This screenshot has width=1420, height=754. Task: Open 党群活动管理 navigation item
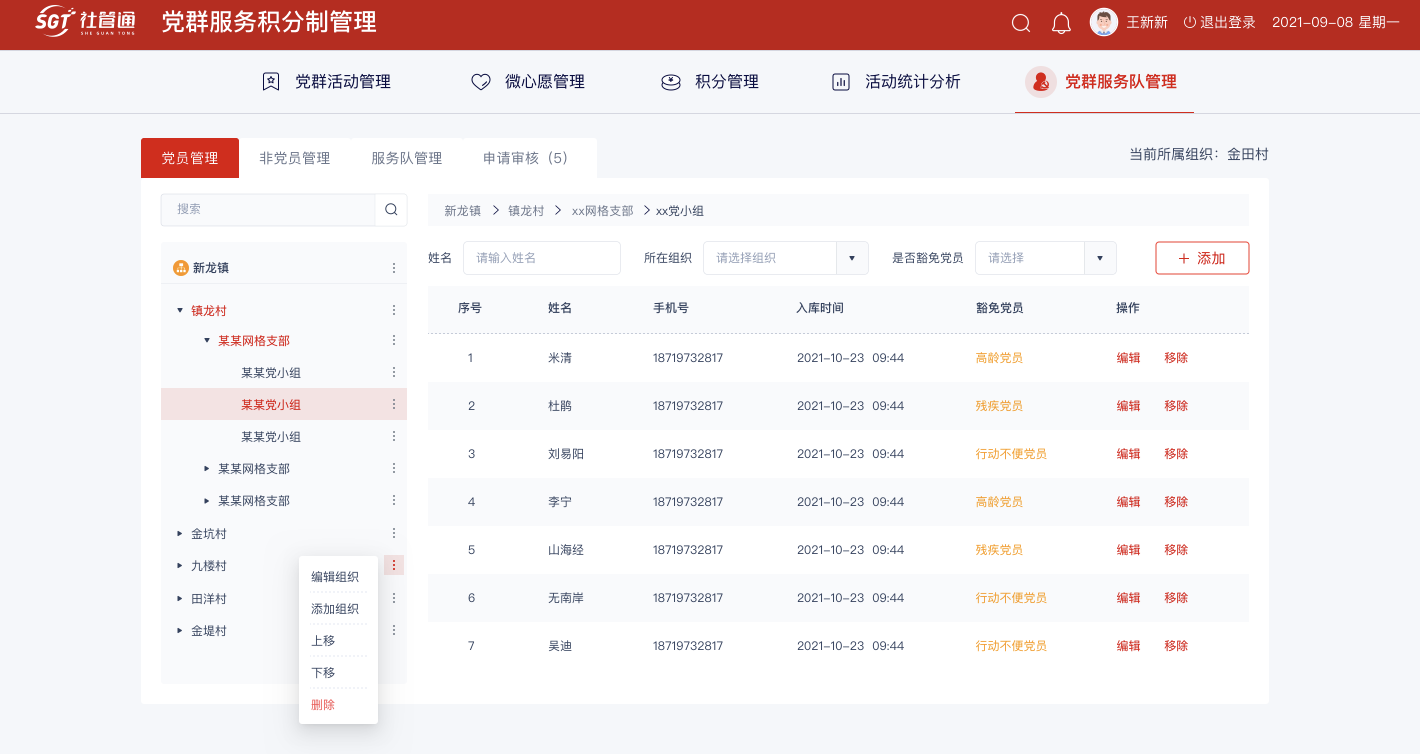(x=326, y=82)
